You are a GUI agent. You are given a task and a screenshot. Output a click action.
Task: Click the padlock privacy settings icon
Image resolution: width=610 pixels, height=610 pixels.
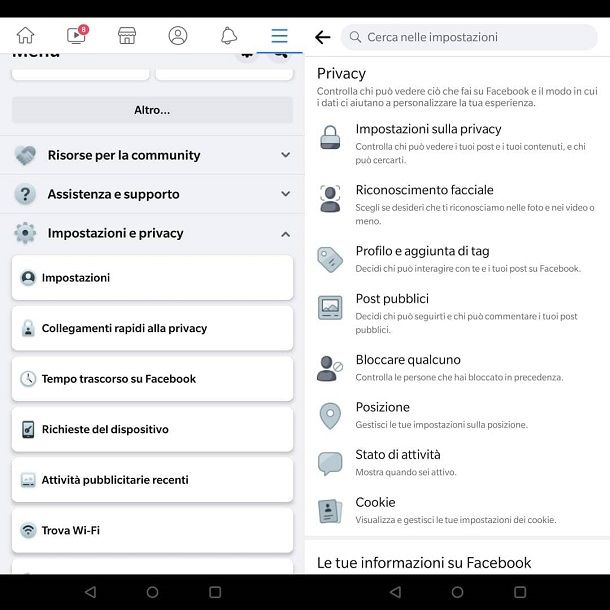click(330, 137)
